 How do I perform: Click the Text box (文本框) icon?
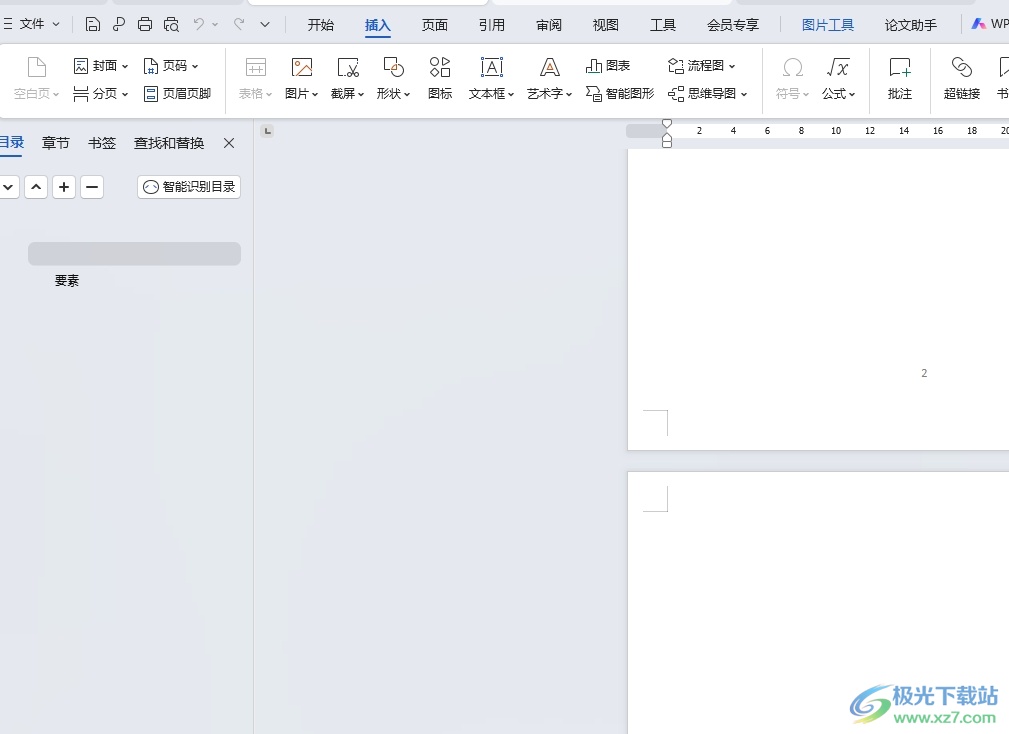coord(492,68)
